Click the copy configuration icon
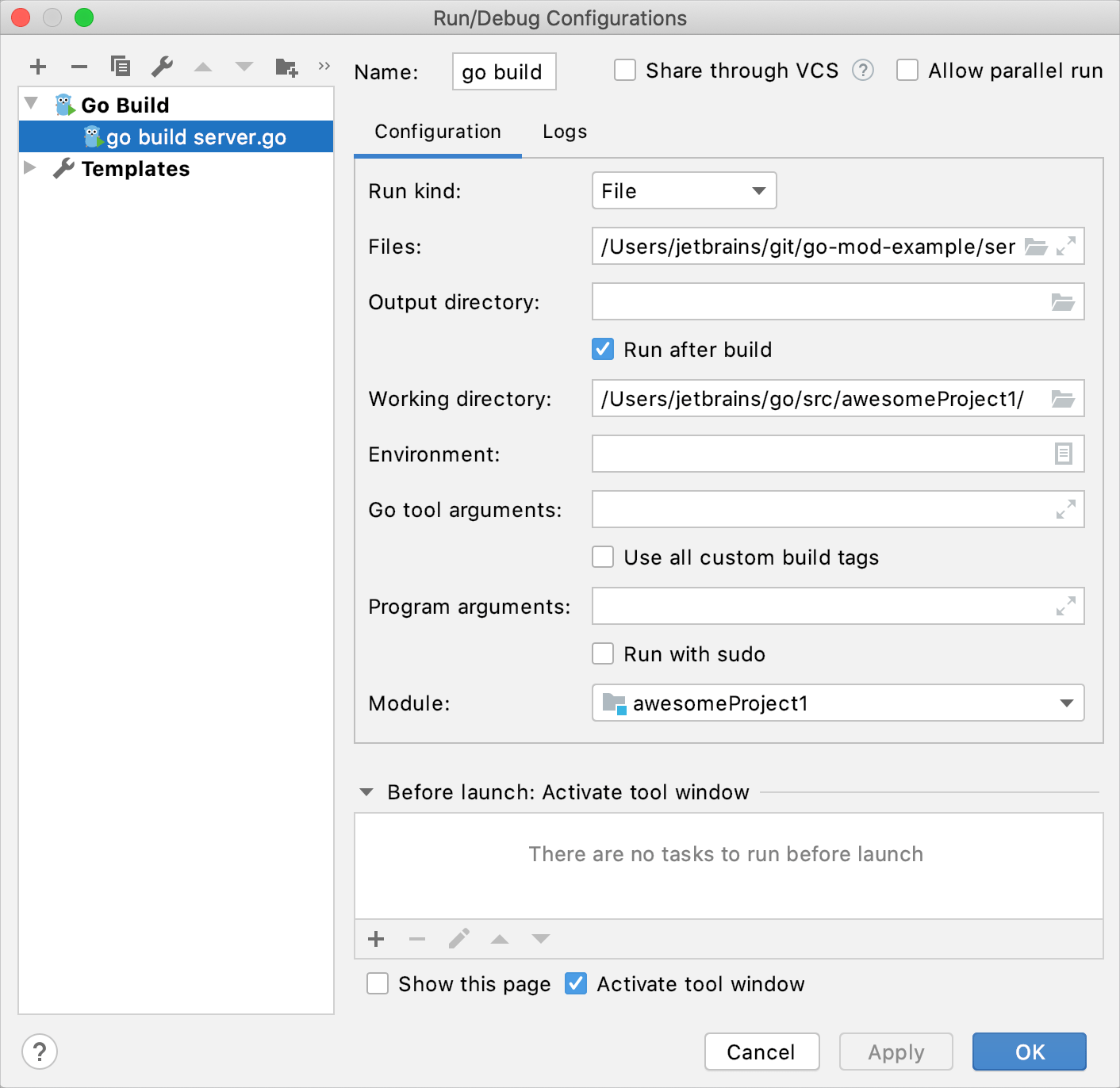Viewport: 1120px width, 1088px height. pos(121,67)
